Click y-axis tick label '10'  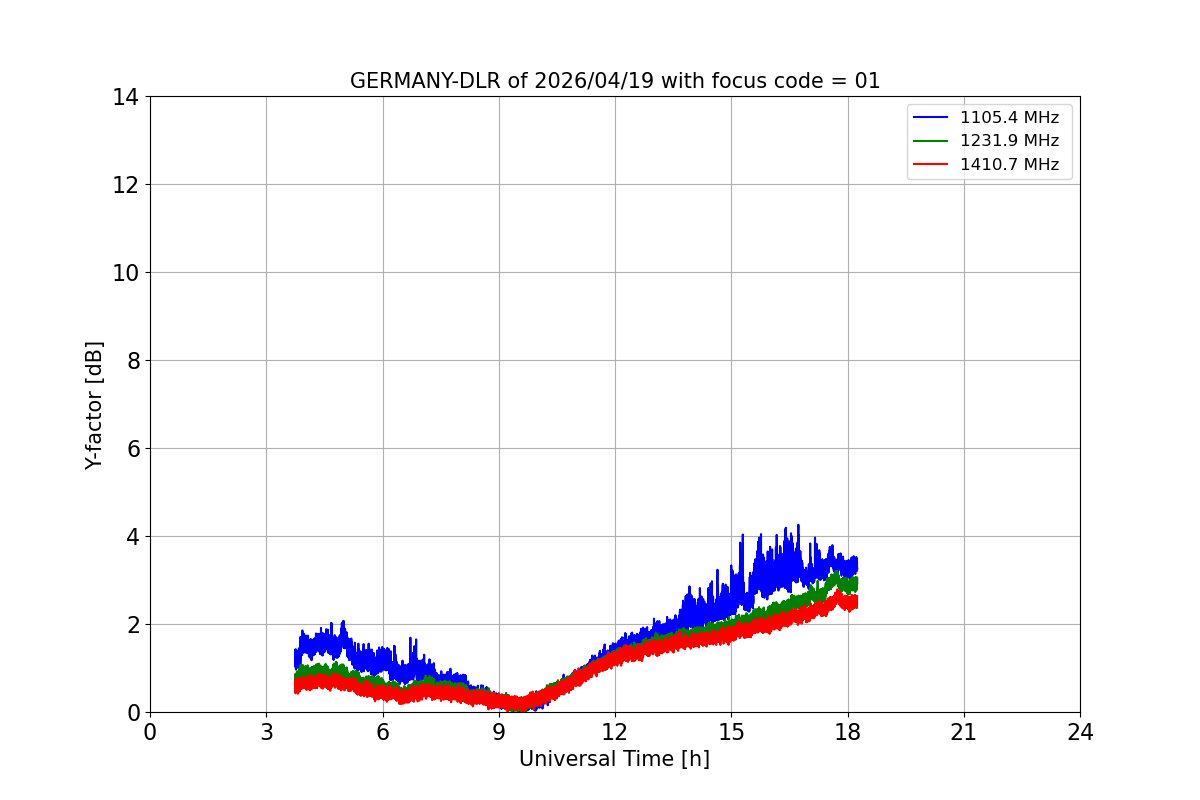pos(125,273)
